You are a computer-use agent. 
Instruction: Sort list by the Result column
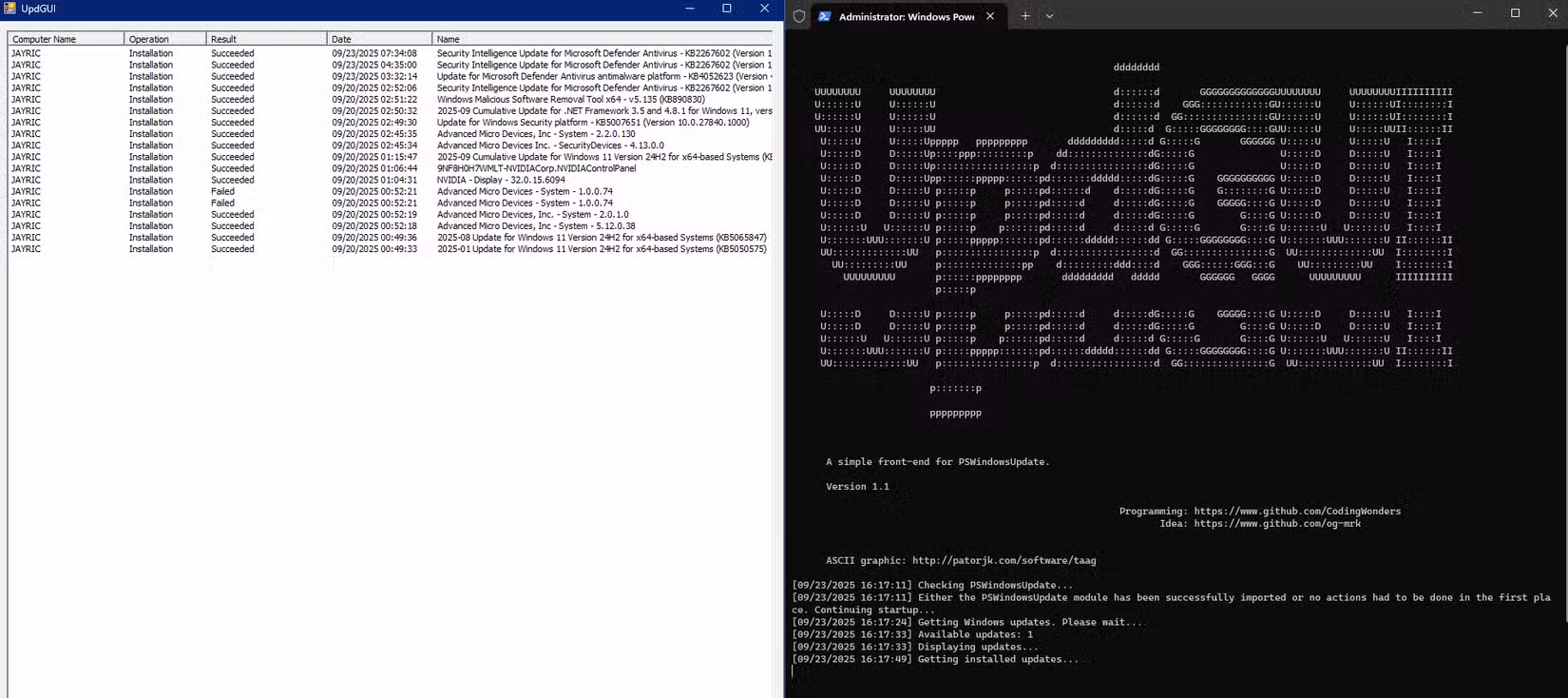point(266,39)
